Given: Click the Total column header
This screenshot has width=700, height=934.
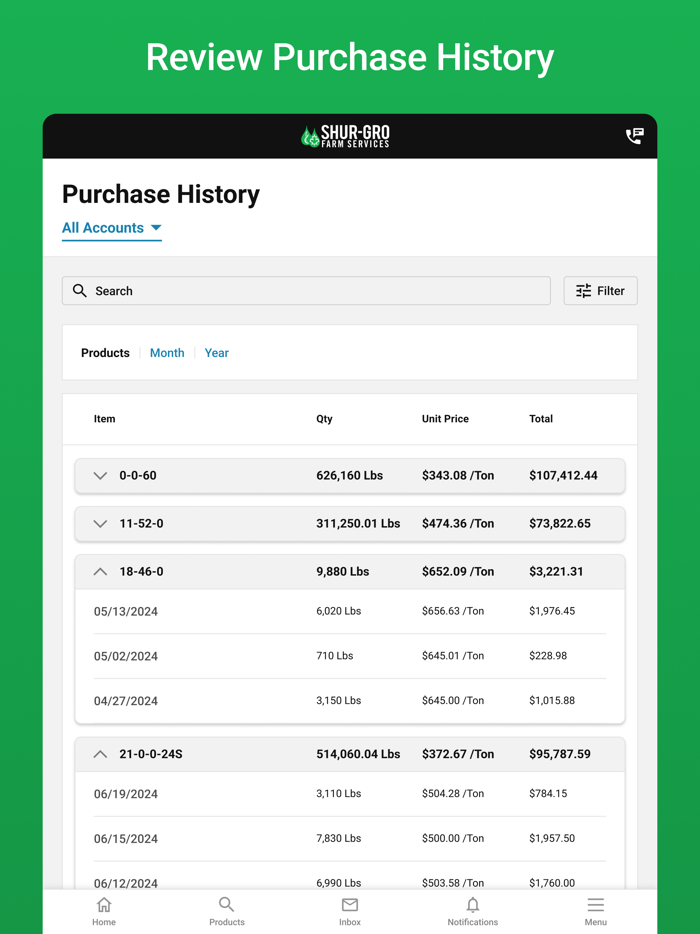Looking at the screenshot, I should coord(541,419).
